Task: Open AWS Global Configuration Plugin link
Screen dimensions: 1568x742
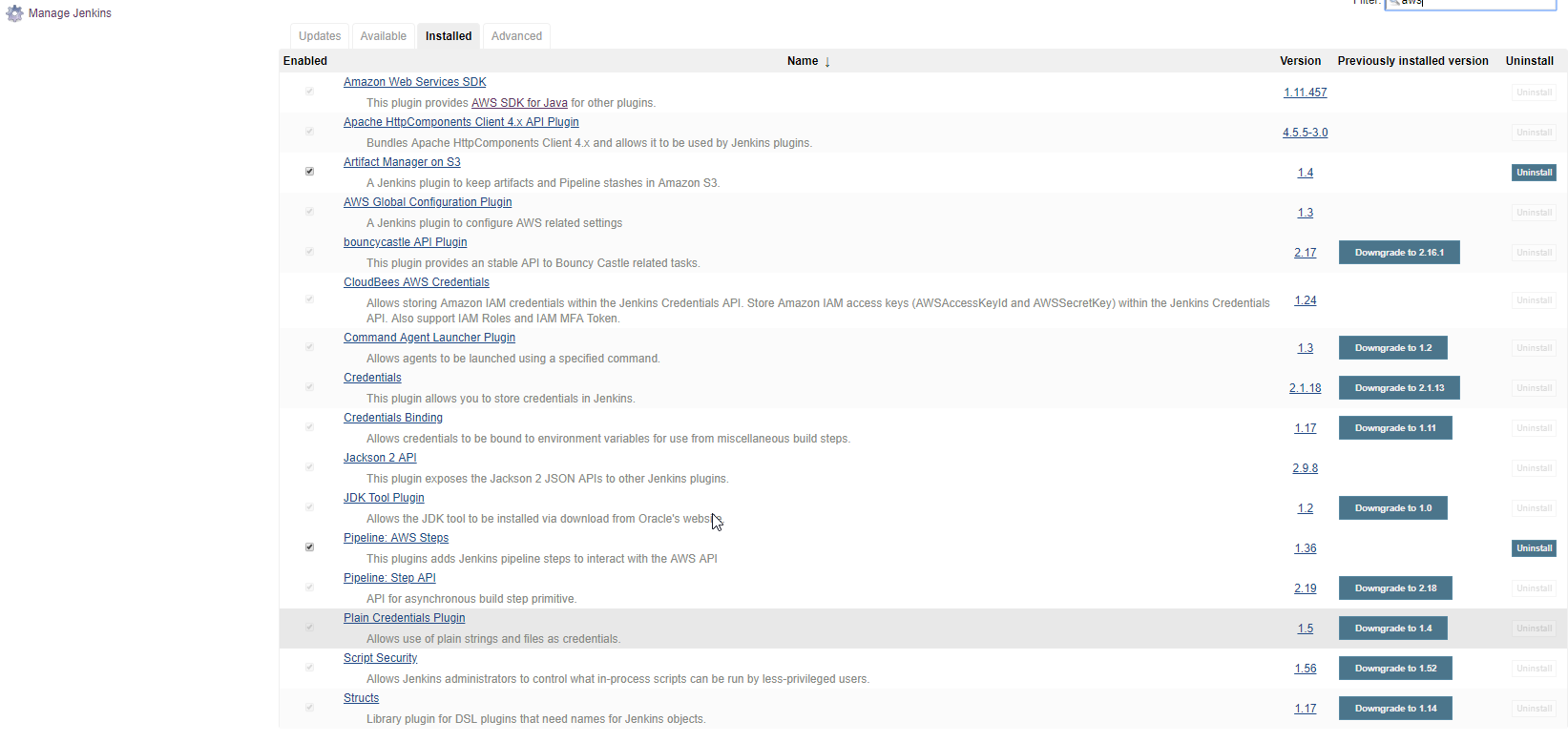Action: (x=428, y=202)
